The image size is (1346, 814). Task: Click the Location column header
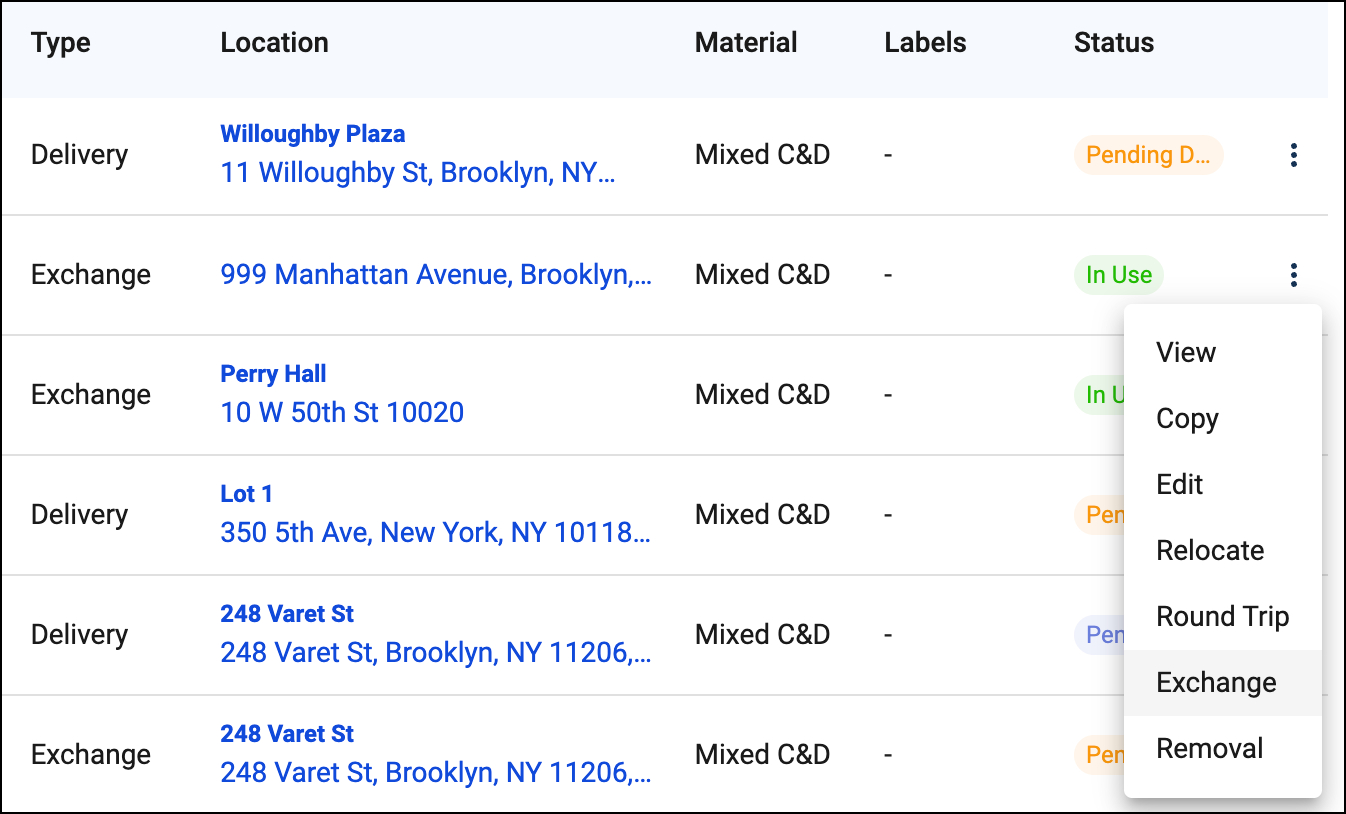point(274,43)
